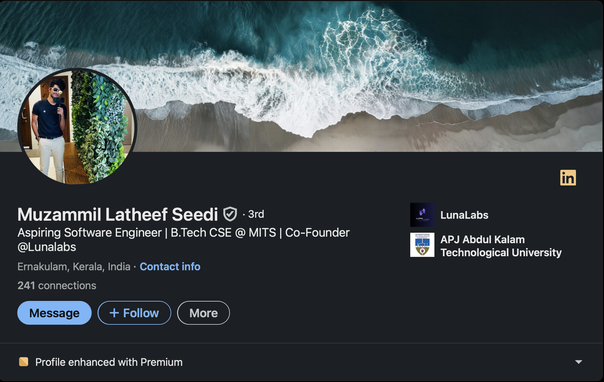Image resolution: width=604 pixels, height=382 pixels.
Task: Click the plus icon in the Follow button
Action: tap(114, 313)
